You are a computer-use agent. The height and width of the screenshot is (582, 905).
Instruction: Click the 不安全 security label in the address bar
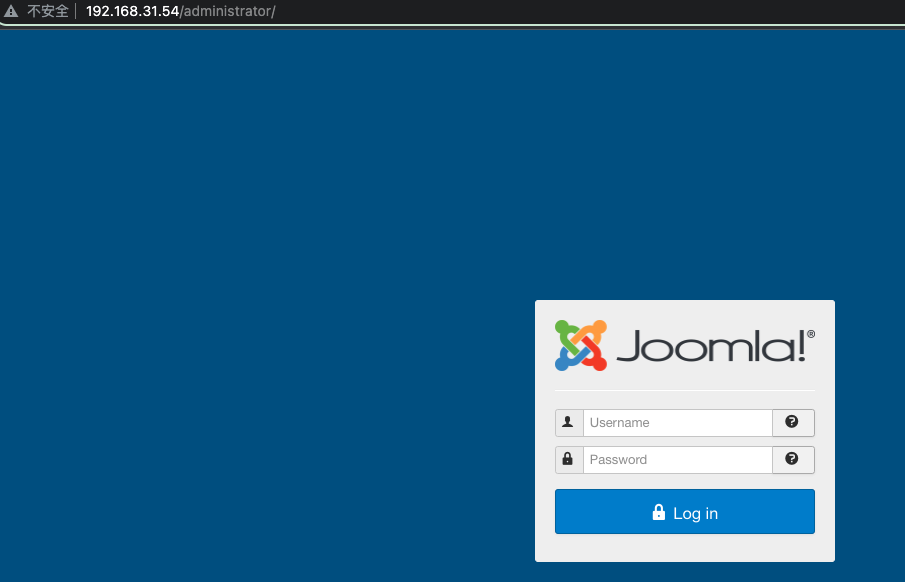pyautogui.click(x=48, y=11)
